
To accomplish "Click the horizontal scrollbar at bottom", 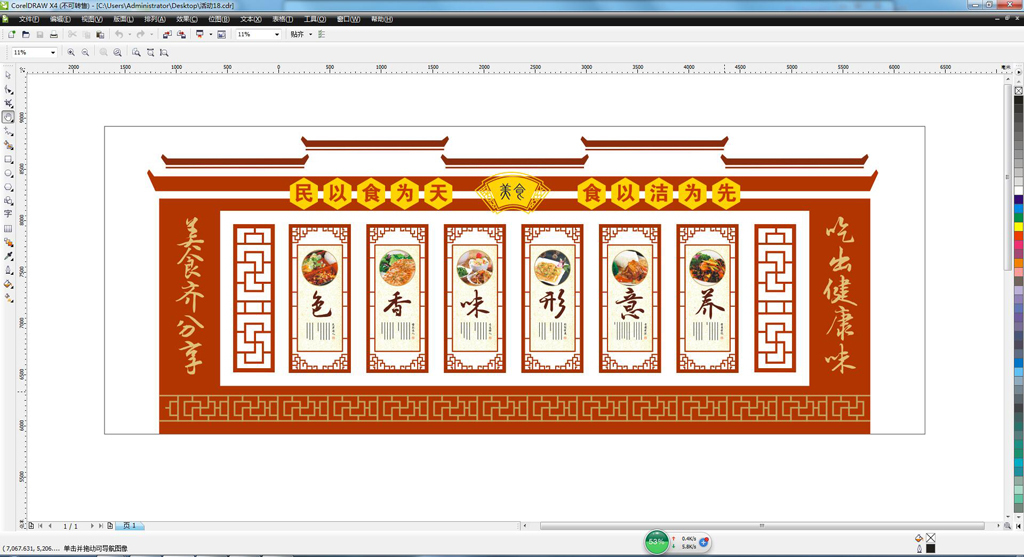I will (x=760, y=526).
